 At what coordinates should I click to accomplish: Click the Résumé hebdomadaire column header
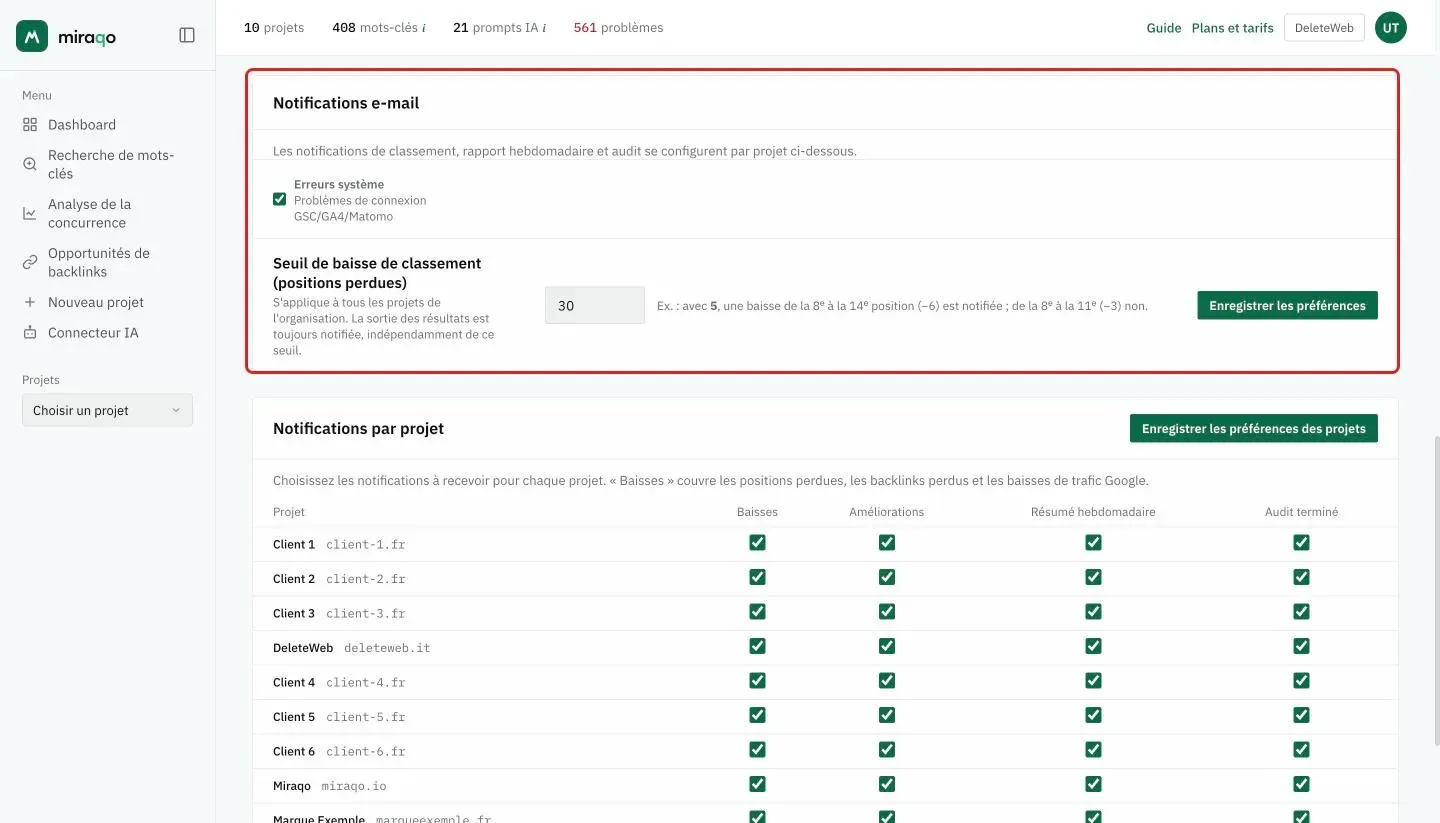pos(1093,512)
